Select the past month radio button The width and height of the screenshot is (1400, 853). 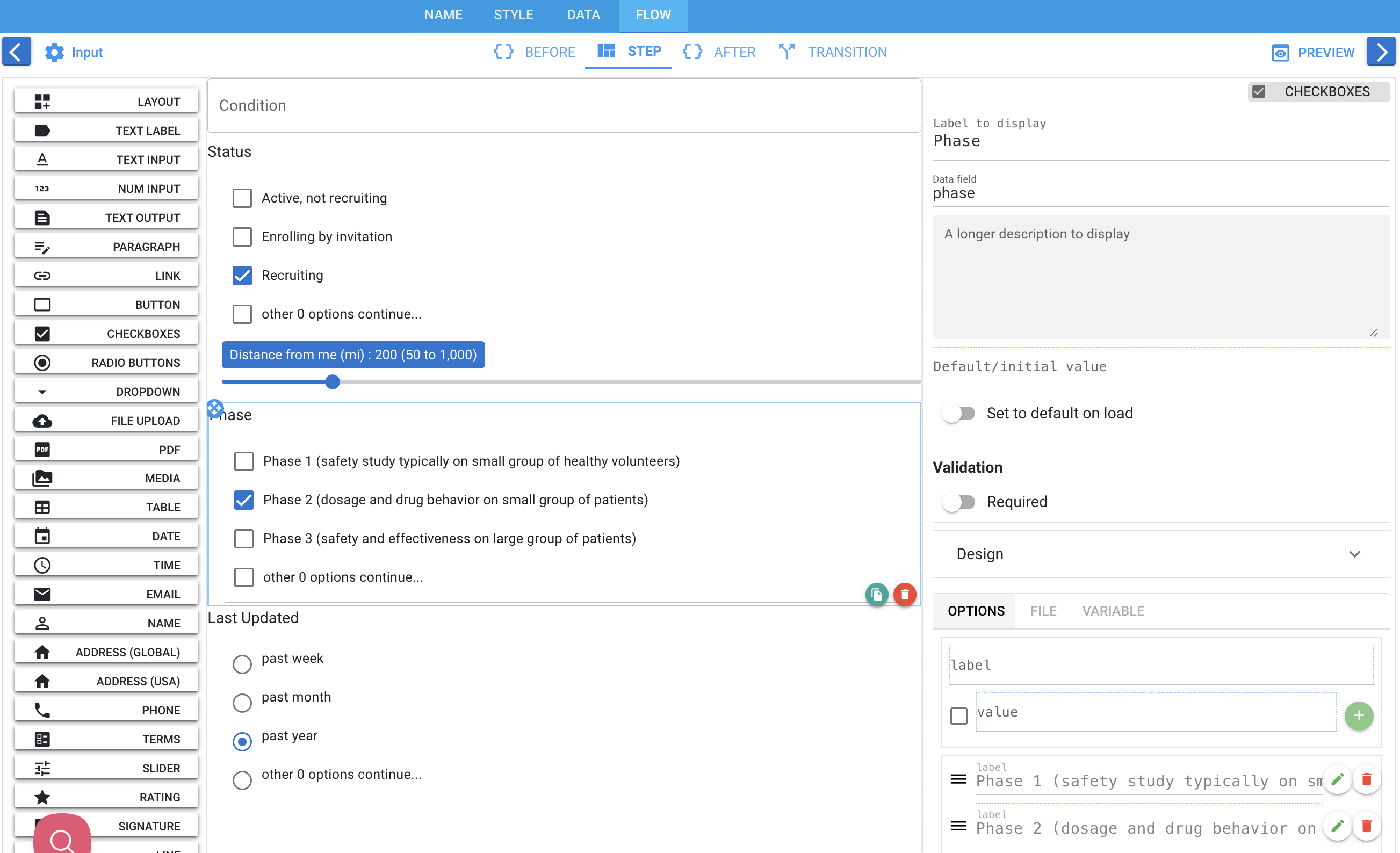click(242, 702)
